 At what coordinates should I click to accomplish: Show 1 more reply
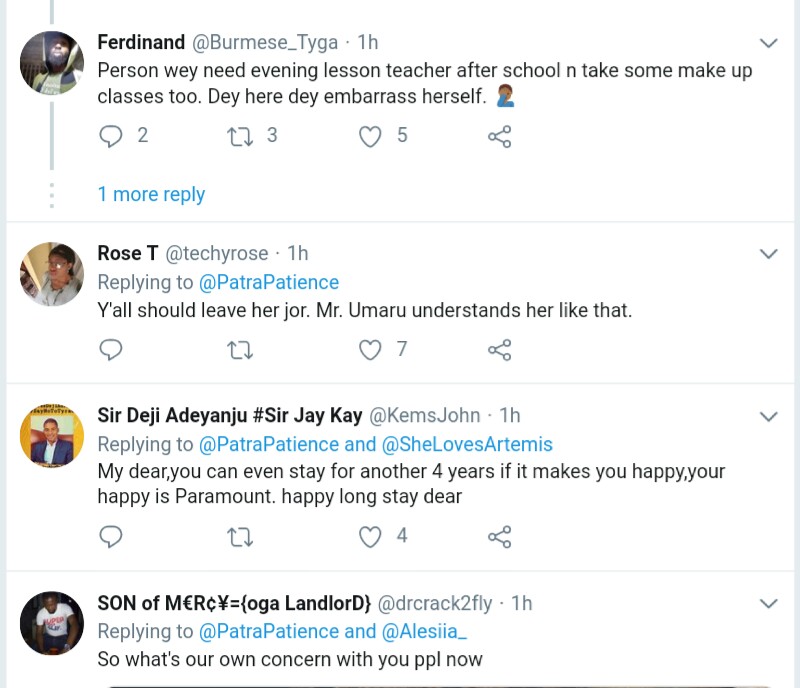[x=151, y=194]
